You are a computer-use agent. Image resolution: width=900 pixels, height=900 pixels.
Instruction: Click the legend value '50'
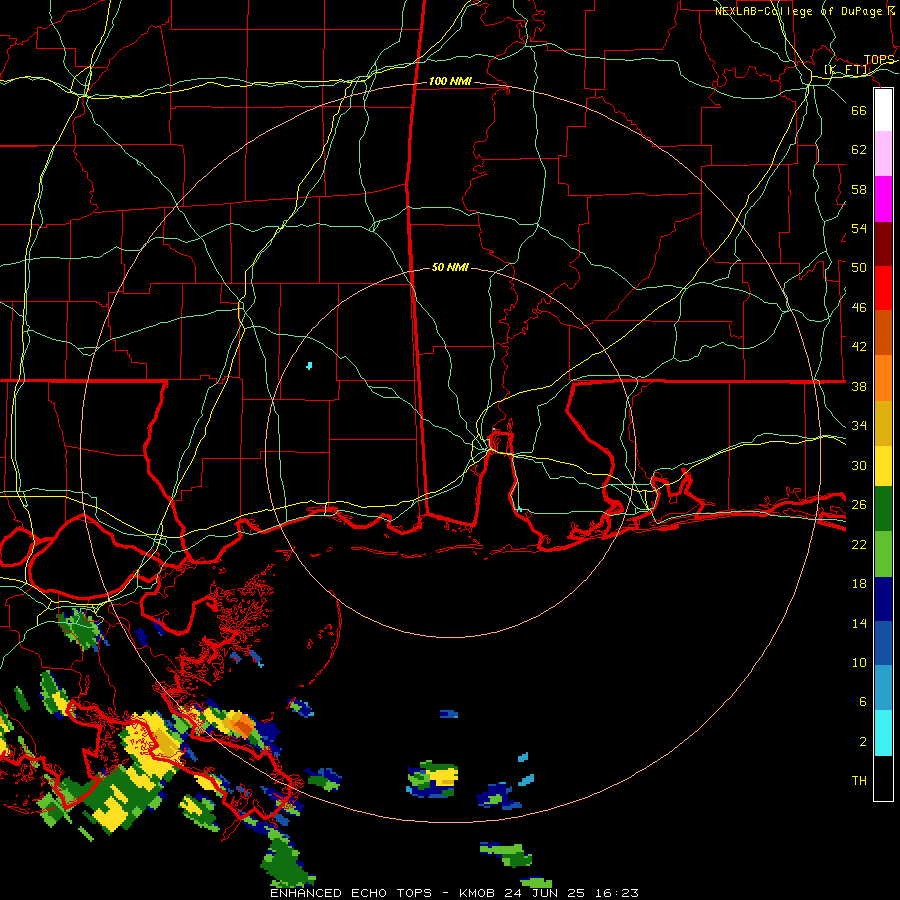pyautogui.click(x=859, y=268)
